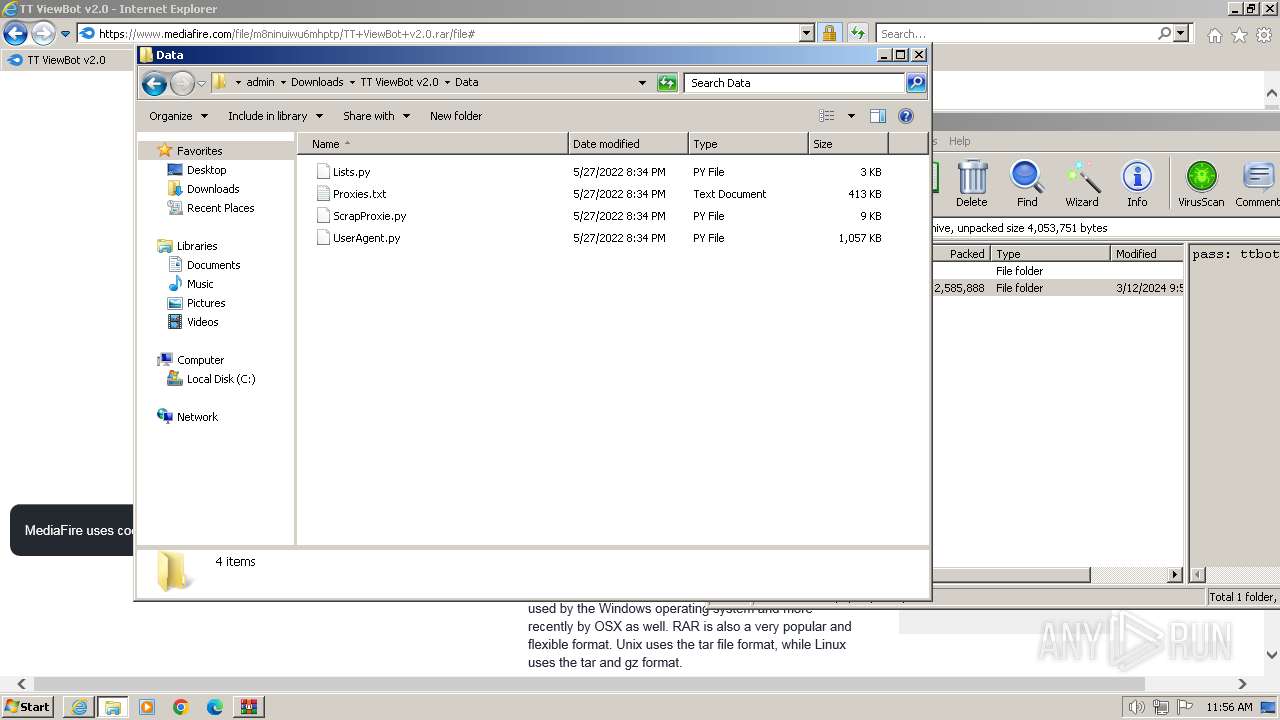Open Include in library dropdown

click(274, 116)
